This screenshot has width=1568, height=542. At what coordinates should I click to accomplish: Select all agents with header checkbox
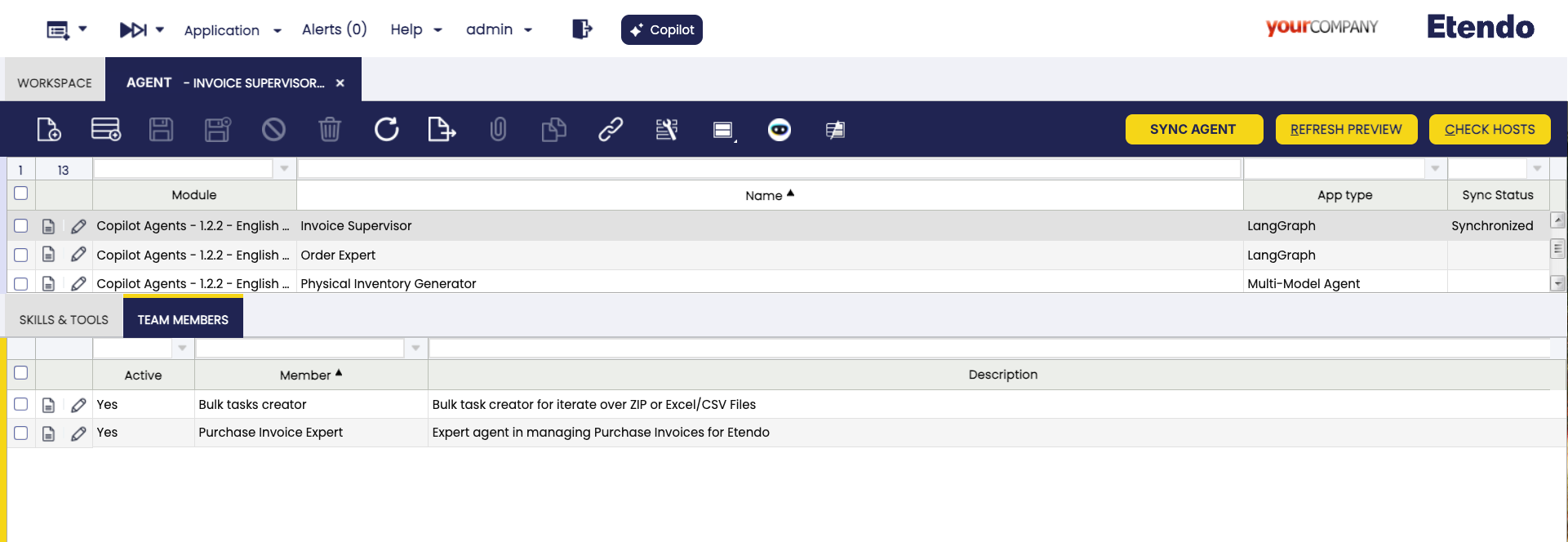[21, 193]
